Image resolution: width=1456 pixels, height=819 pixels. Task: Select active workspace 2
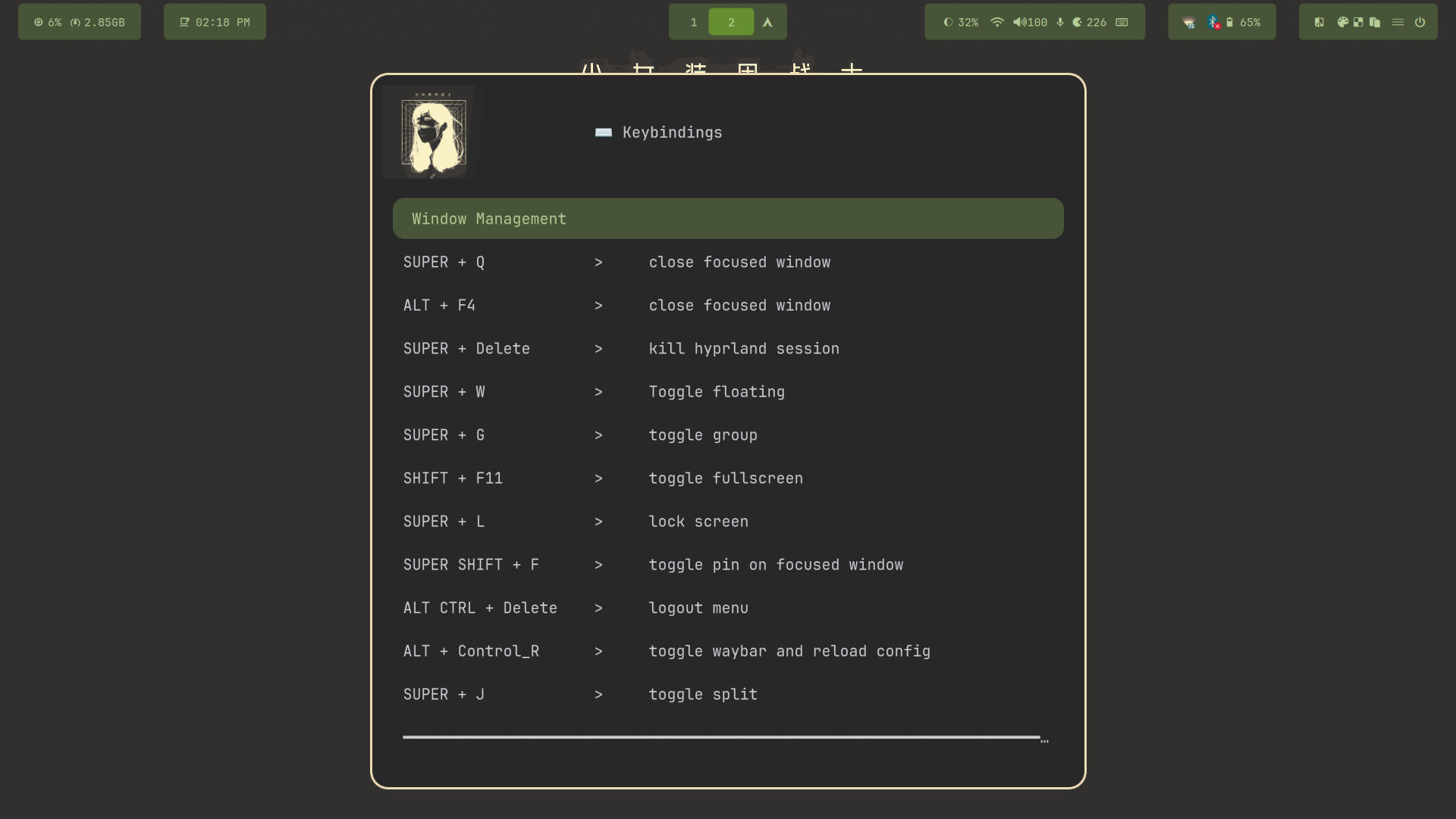click(731, 22)
